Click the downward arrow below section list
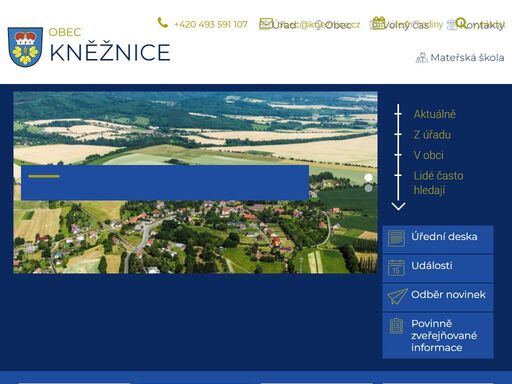Image resolution: width=512 pixels, height=384 pixels. pyautogui.click(x=398, y=206)
